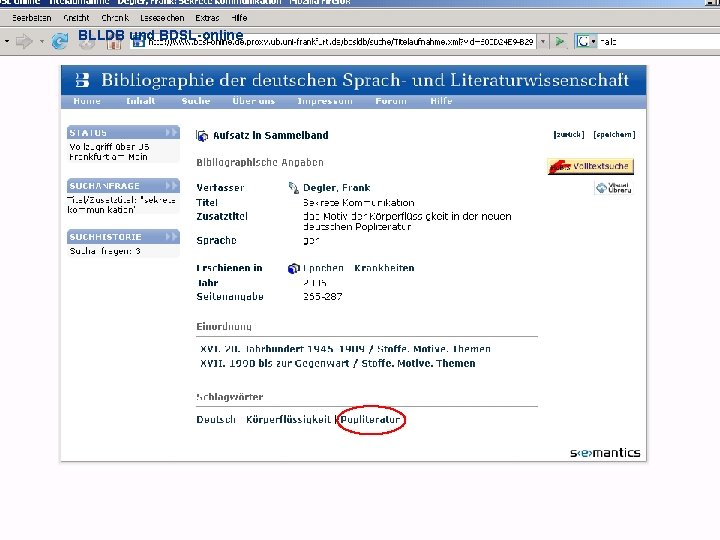The image size is (720, 540).
Task: Collapse the SUCHANFRAGE panel arrows
Action: click(x=171, y=186)
